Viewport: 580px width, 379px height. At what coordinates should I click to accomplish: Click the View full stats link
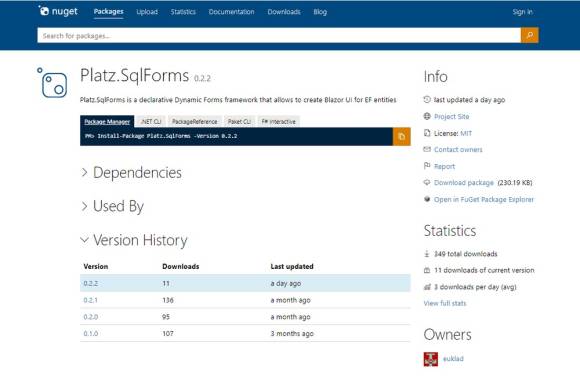click(x=445, y=303)
